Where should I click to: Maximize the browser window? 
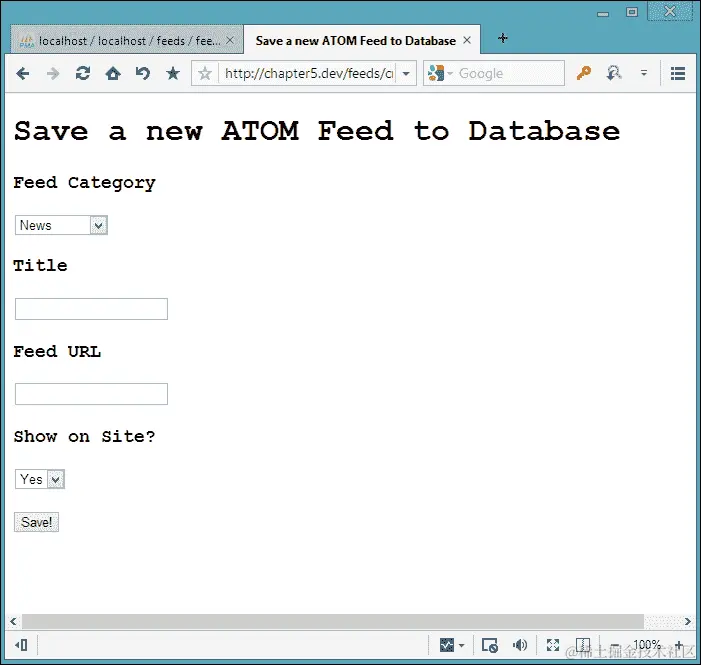pos(632,12)
